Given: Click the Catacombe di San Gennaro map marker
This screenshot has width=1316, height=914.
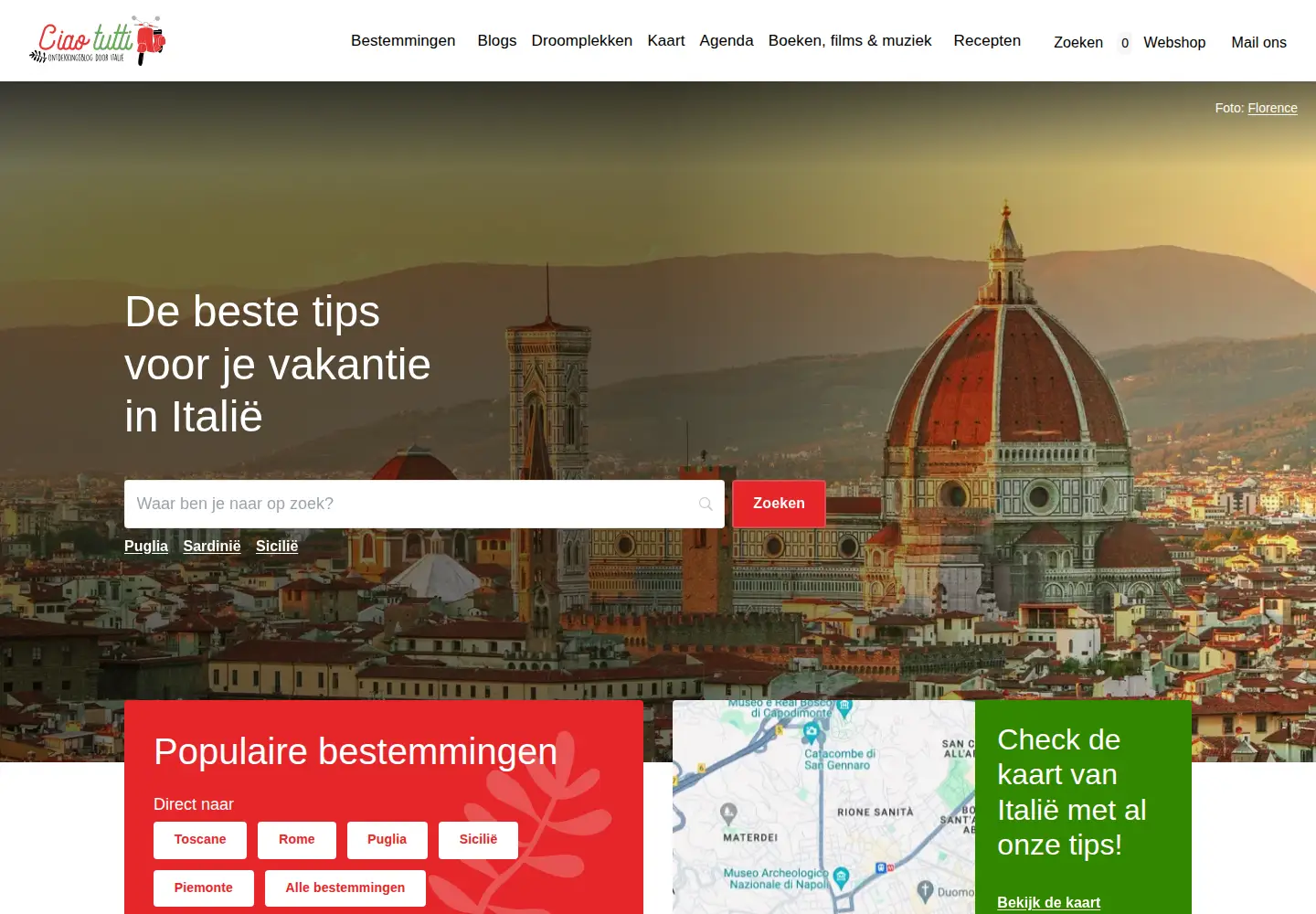Looking at the screenshot, I should pos(811,732).
